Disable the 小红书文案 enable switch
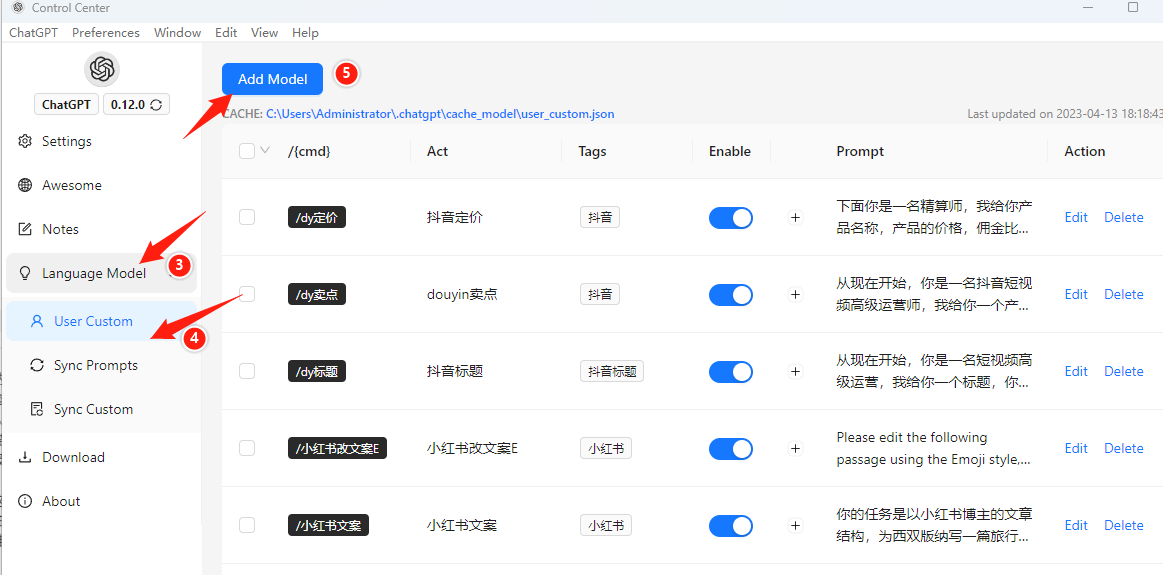 pyautogui.click(x=731, y=525)
